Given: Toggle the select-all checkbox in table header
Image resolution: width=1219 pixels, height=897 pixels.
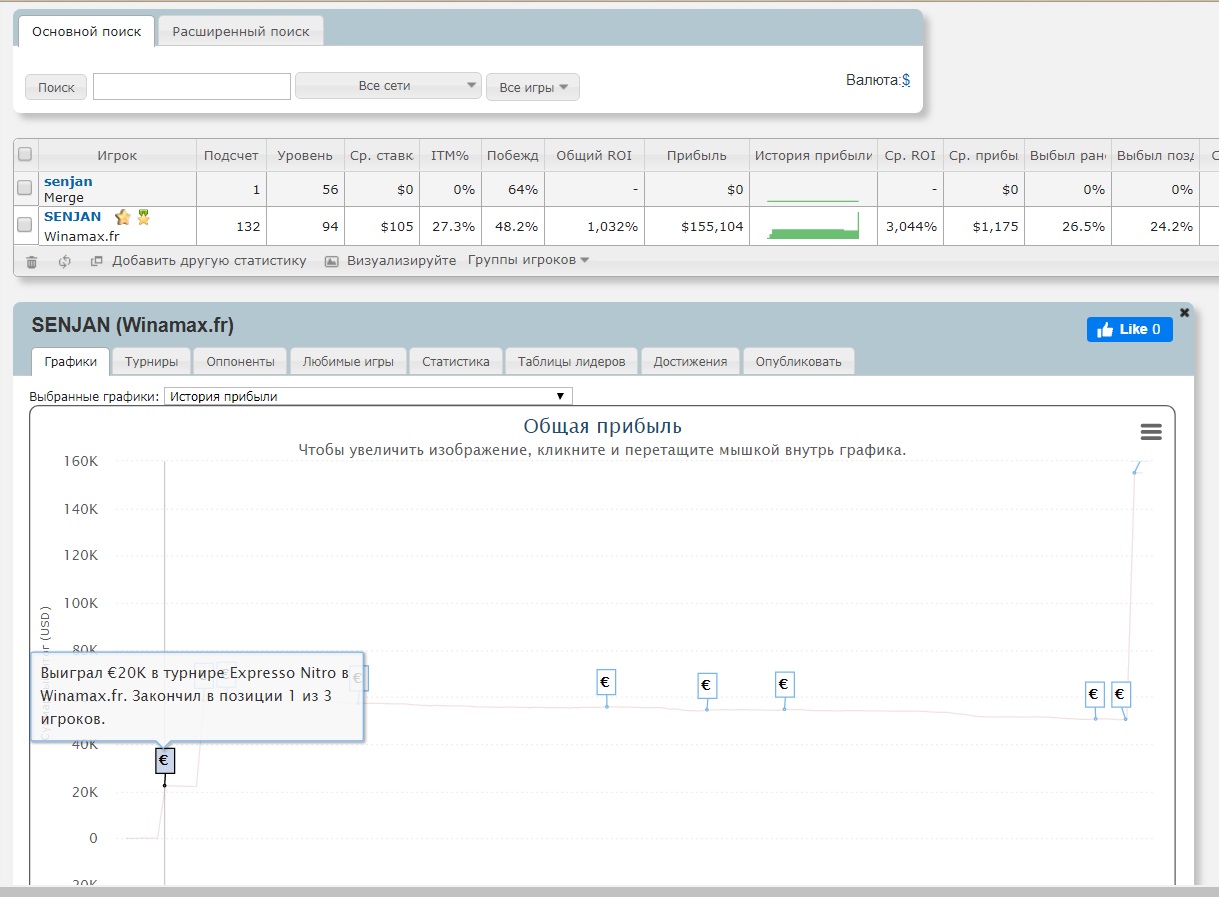Looking at the screenshot, I should (x=26, y=155).
